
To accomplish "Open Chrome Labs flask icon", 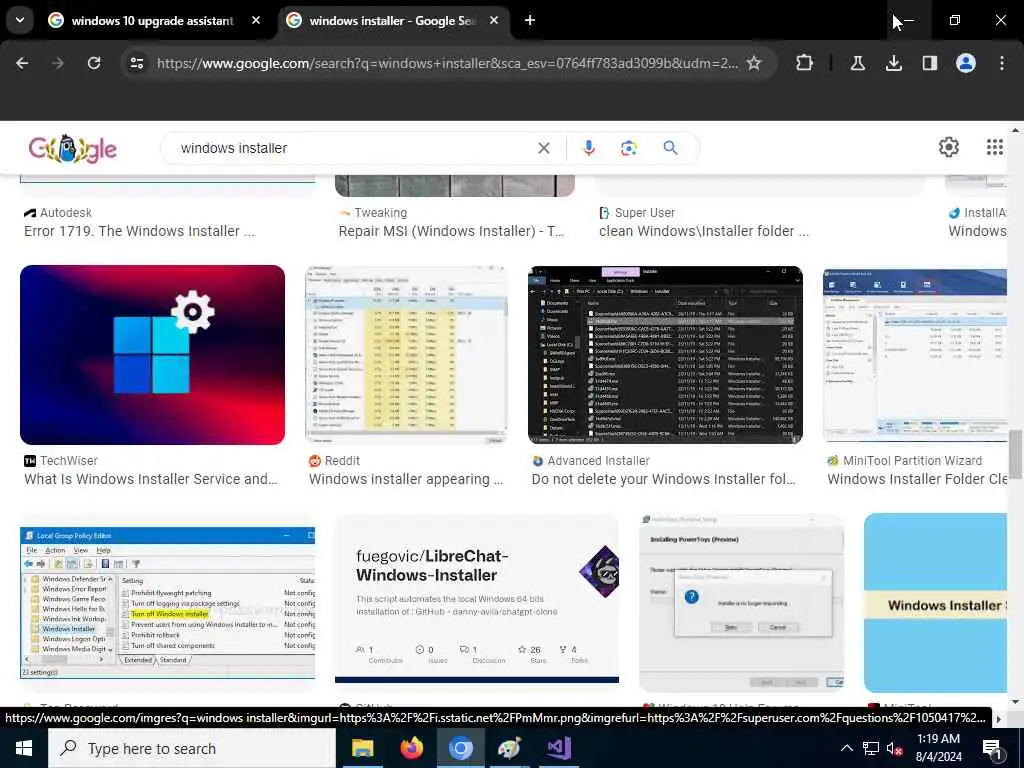I will click(857, 63).
